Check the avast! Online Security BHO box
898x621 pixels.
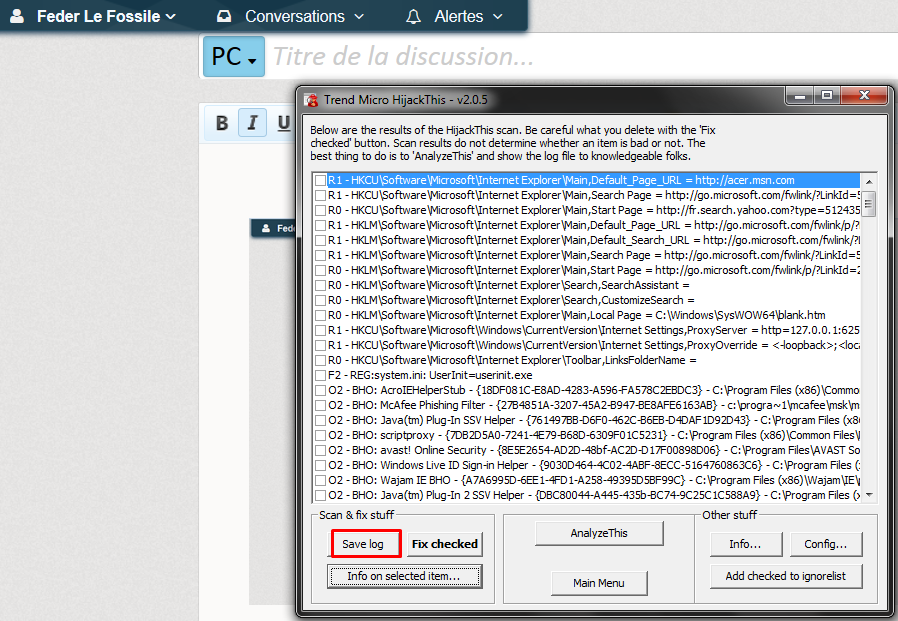coord(321,450)
